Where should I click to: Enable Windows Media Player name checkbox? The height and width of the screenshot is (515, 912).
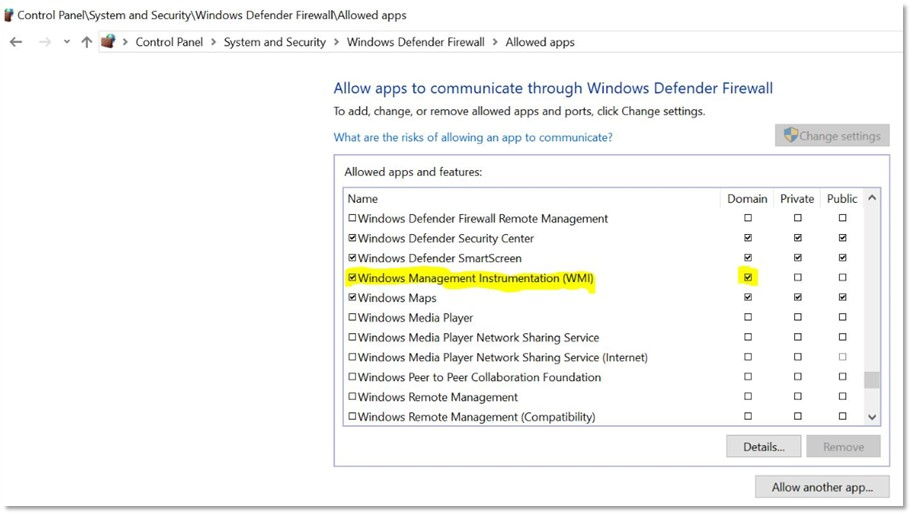pos(352,318)
